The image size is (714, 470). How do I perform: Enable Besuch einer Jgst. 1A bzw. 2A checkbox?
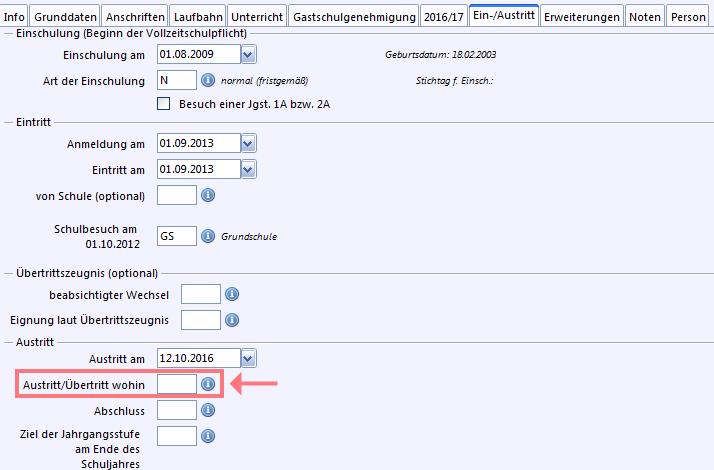pyautogui.click(x=163, y=103)
